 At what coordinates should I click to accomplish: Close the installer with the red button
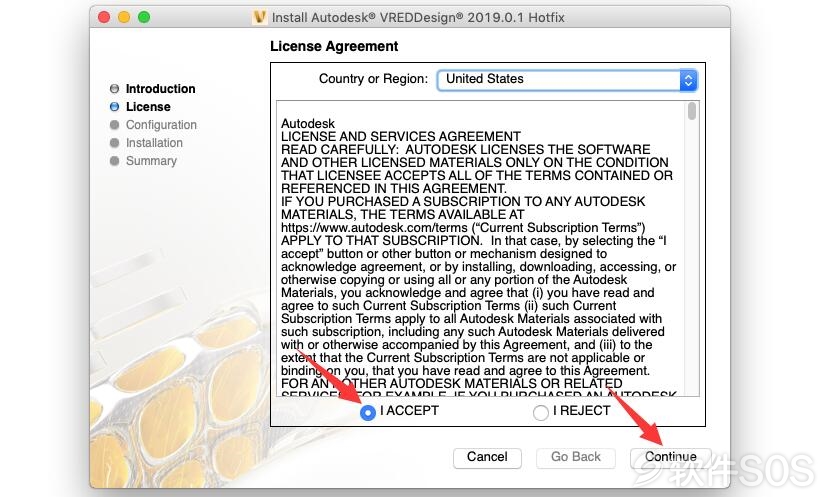point(104,17)
